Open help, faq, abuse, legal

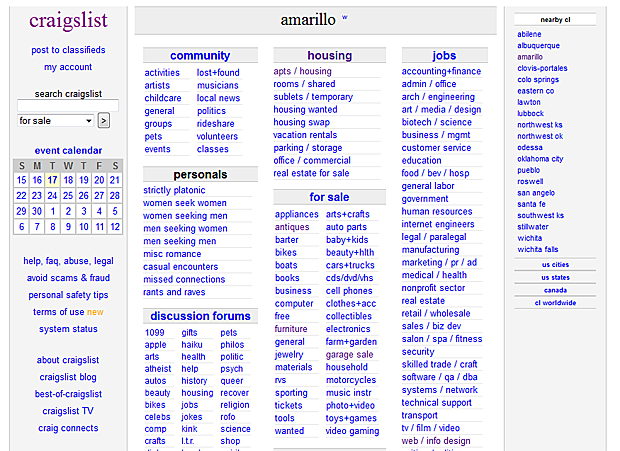68,261
